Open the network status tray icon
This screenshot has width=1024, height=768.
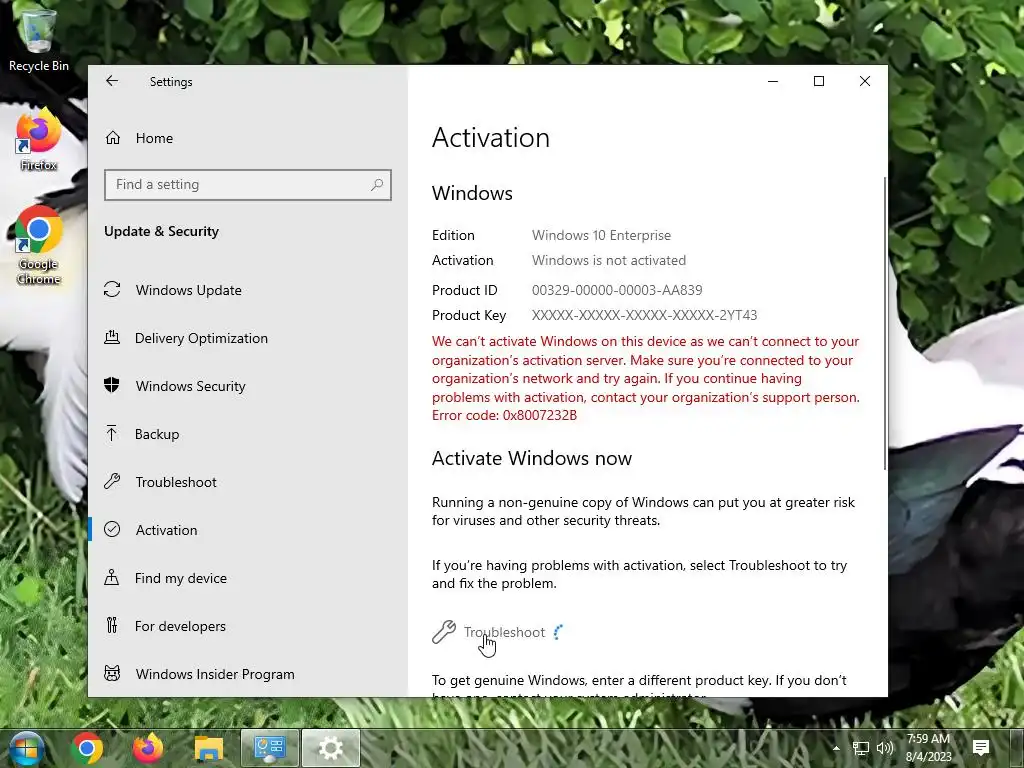coord(861,748)
